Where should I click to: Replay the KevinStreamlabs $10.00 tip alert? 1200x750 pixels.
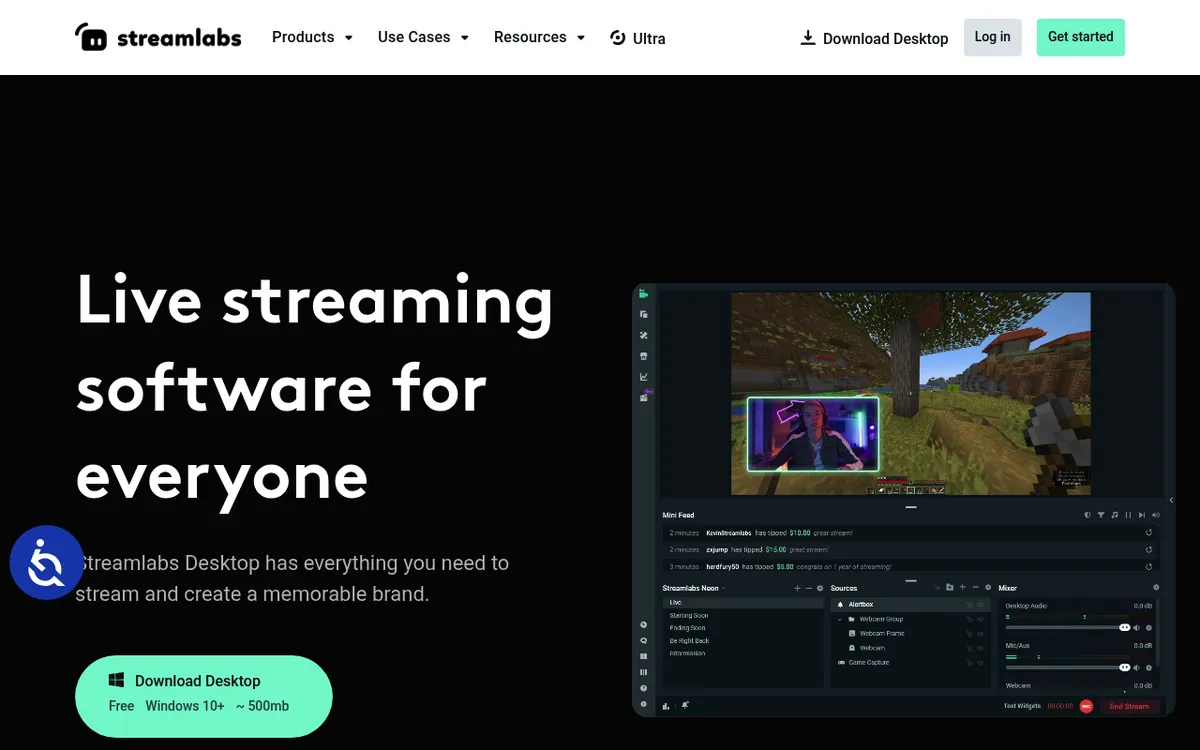coord(1149,532)
